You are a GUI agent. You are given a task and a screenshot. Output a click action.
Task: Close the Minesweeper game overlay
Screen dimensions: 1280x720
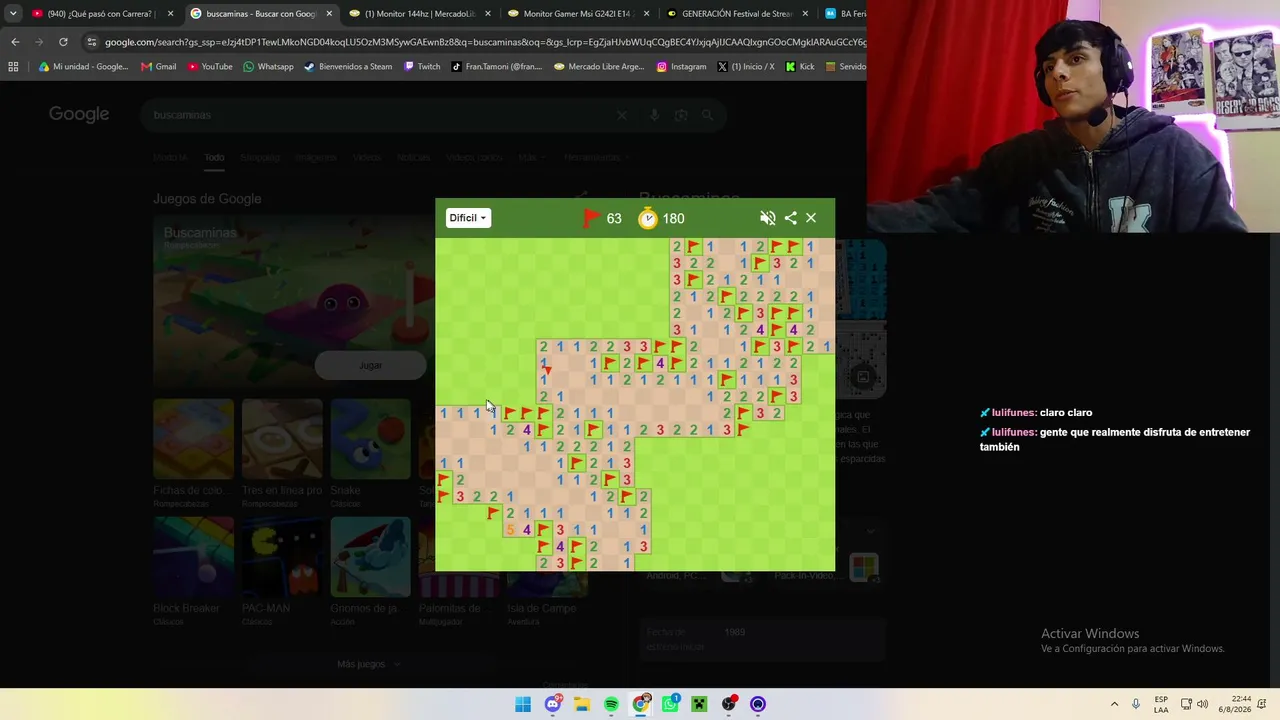click(x=811, y=218)
